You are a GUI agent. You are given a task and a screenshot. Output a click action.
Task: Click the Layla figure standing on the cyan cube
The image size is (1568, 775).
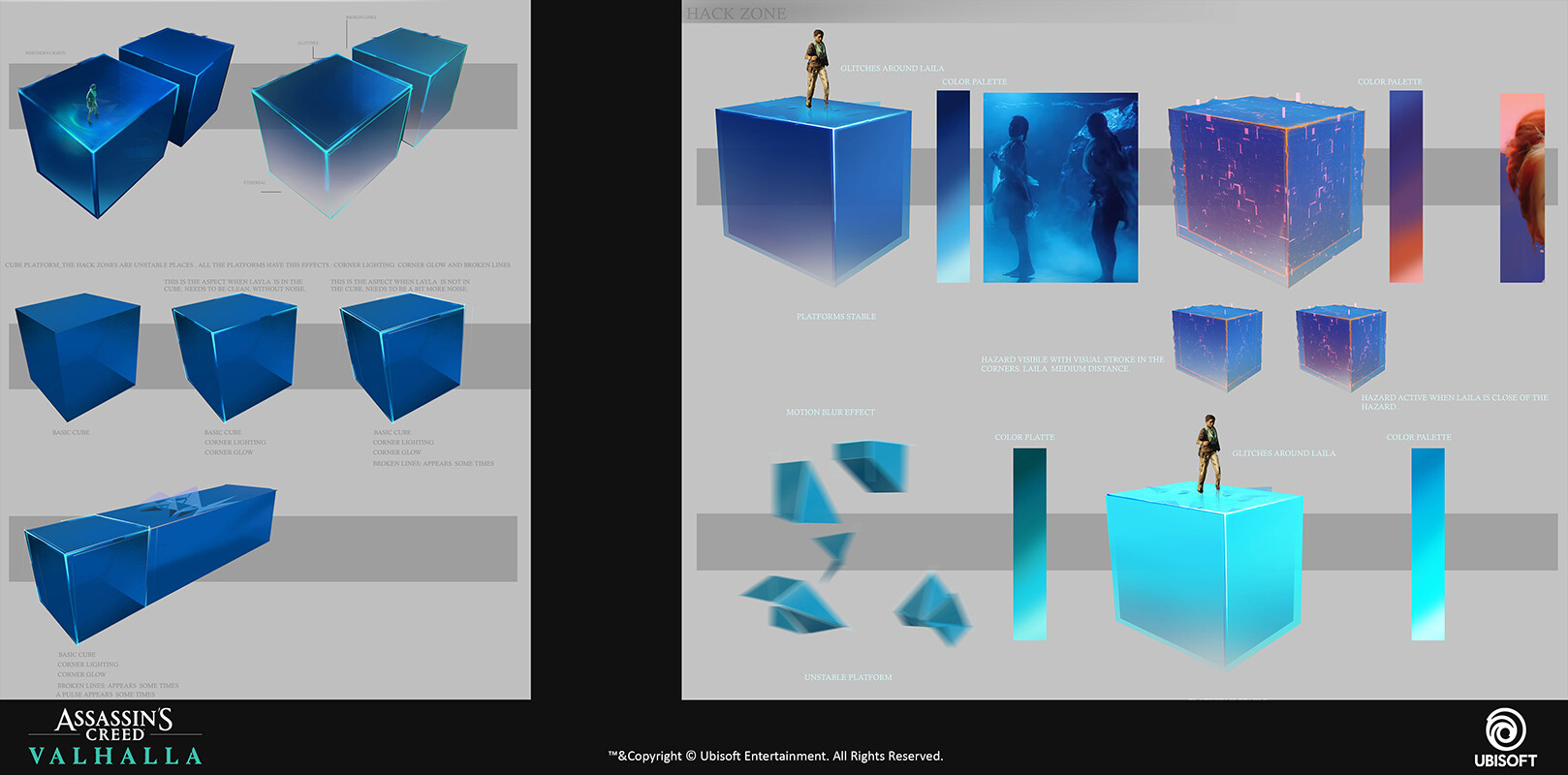1207,453
